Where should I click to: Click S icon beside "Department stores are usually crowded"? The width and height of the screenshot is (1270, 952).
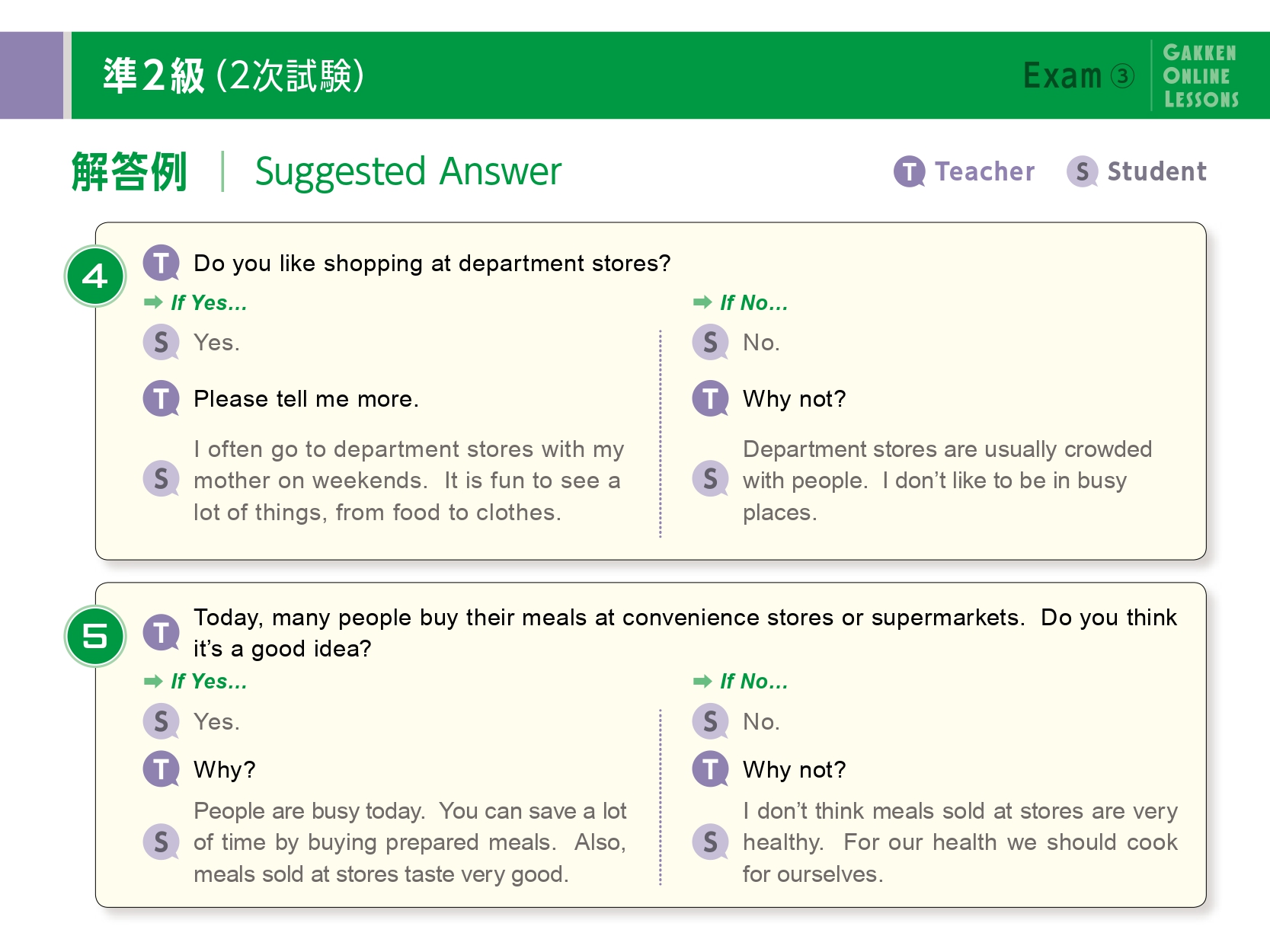pyautogui.click(x=710, y=479)
